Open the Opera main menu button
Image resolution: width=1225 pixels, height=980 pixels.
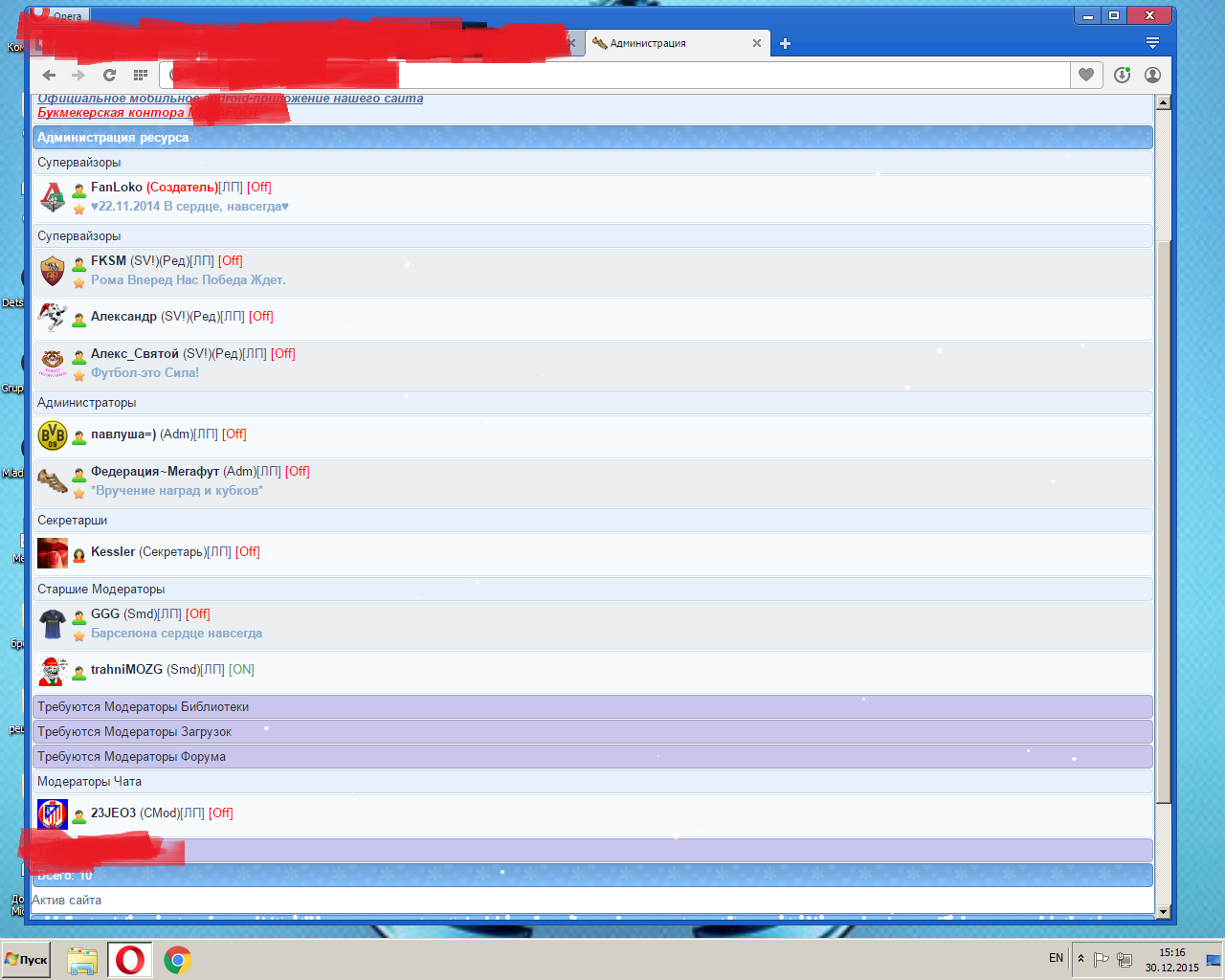pos(57,15)
